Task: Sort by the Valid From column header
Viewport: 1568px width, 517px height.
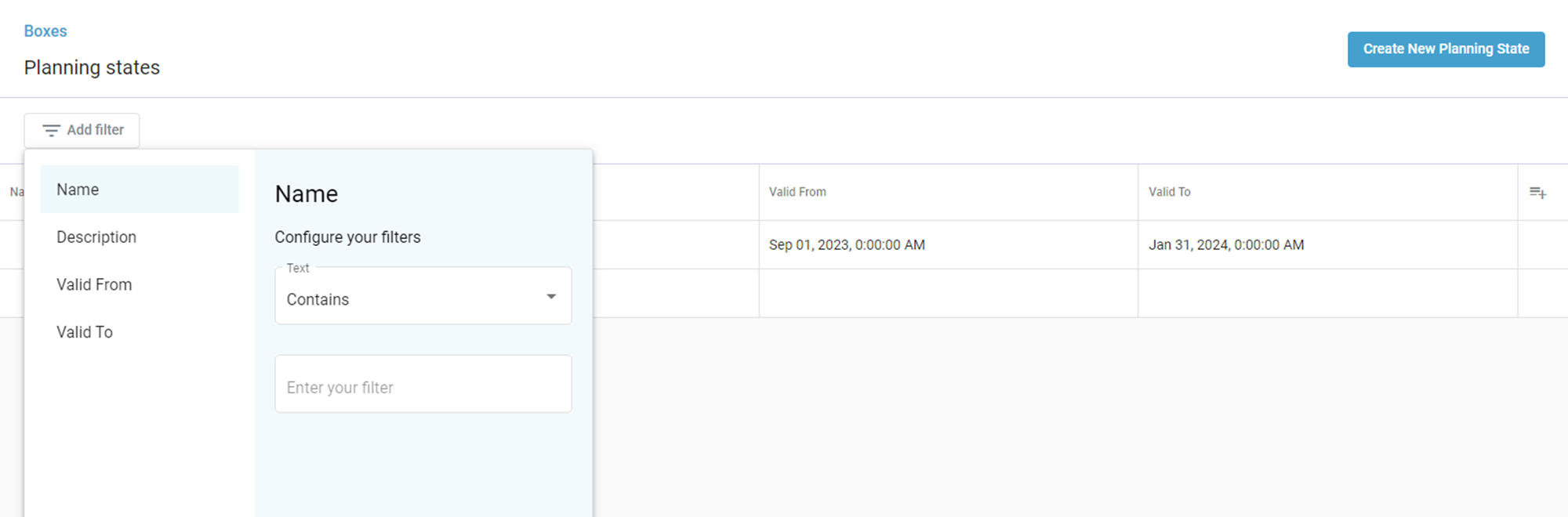Action: click(797, 192)
